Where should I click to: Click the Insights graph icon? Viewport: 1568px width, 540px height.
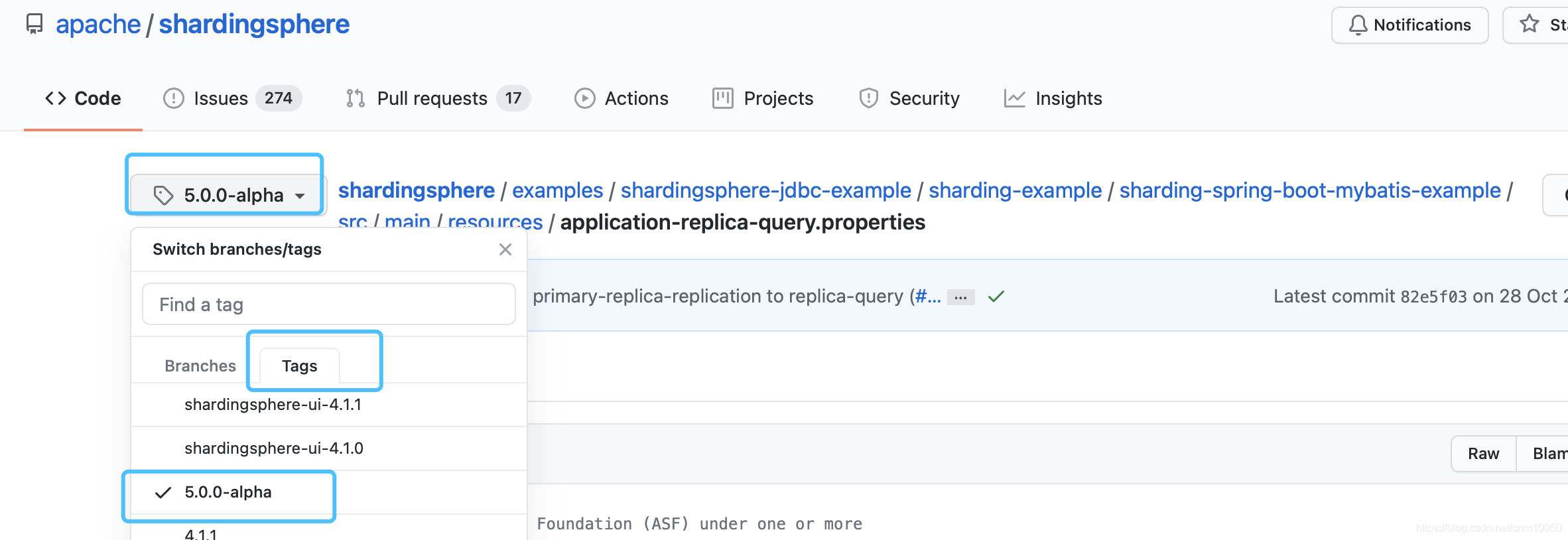[1014, 98]
